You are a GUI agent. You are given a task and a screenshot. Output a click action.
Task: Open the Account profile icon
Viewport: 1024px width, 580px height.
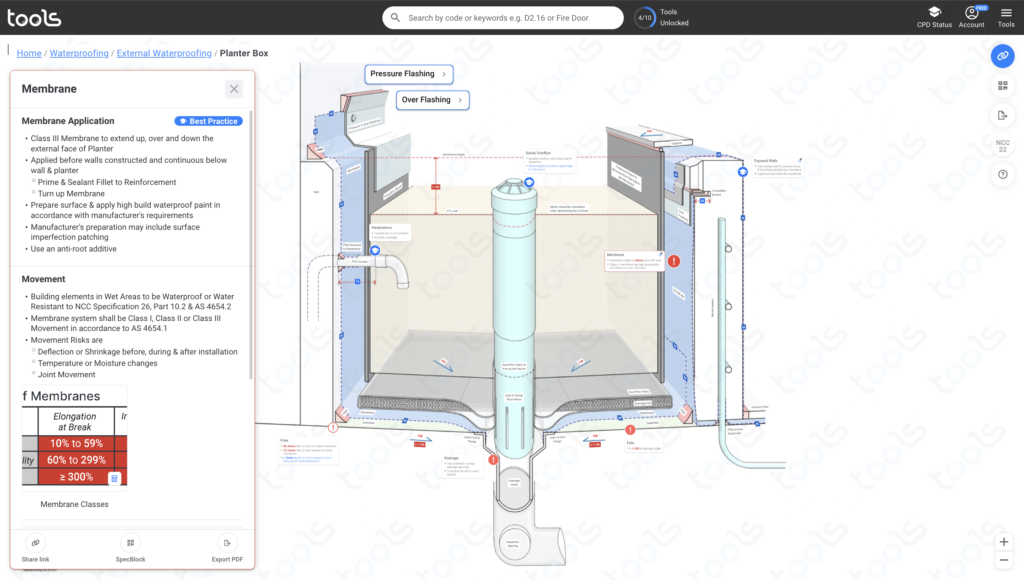point(971,13)
